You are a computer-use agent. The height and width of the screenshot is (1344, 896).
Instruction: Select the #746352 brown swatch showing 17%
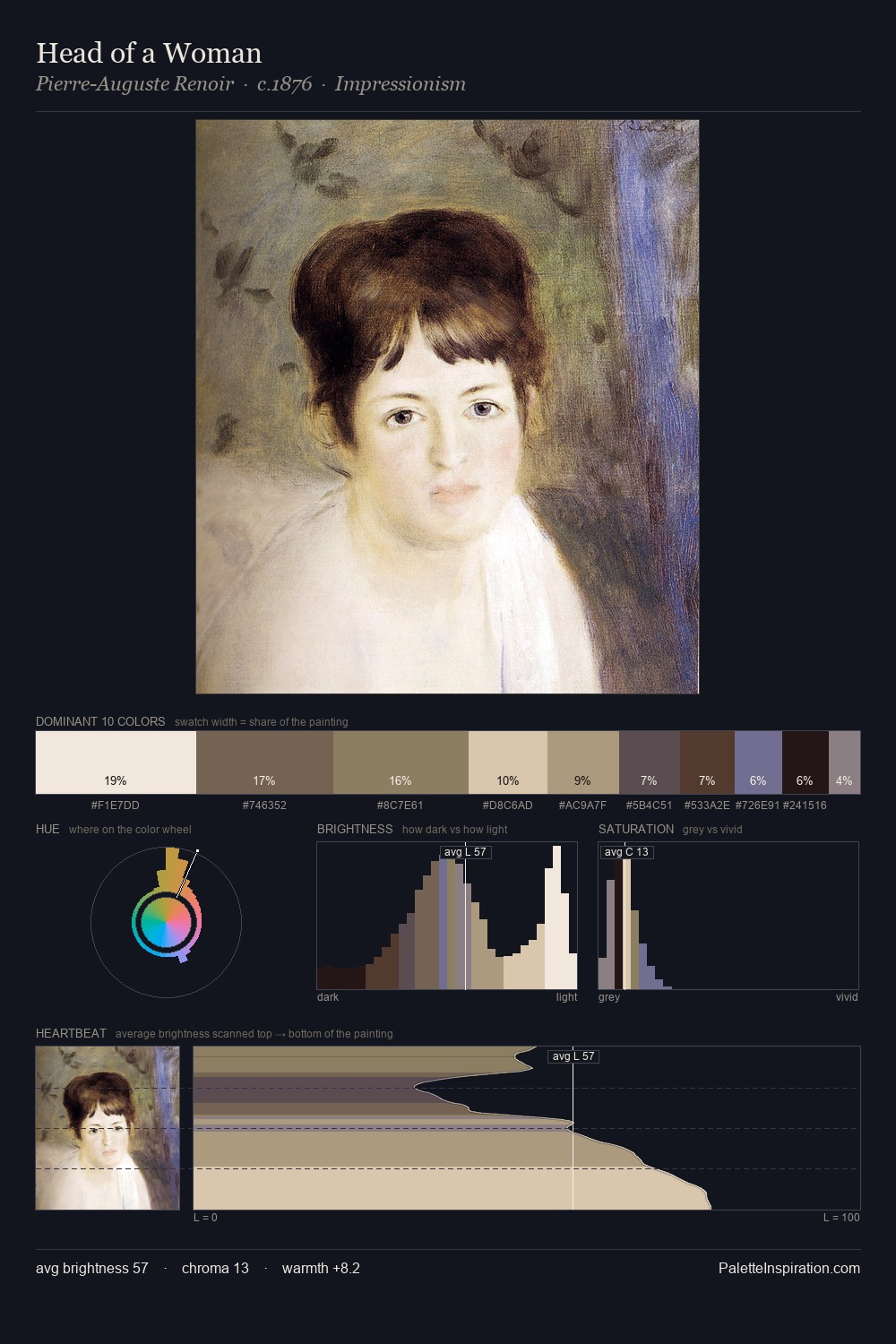coord(264,762)
